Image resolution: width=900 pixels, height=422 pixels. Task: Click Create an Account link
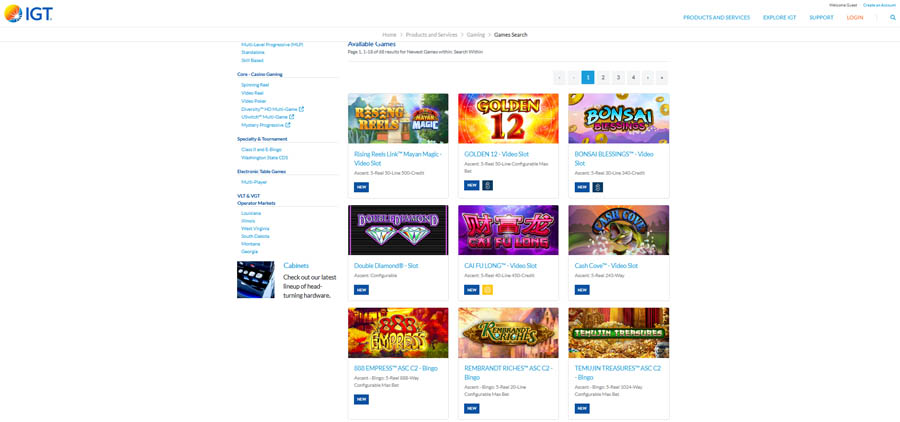(879, 5)
